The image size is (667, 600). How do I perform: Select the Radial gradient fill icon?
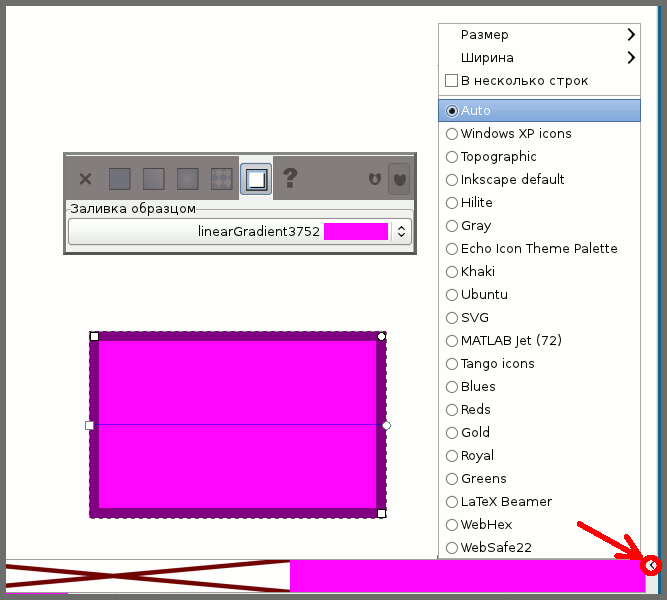pyautogui.click(x=188, y=179)
